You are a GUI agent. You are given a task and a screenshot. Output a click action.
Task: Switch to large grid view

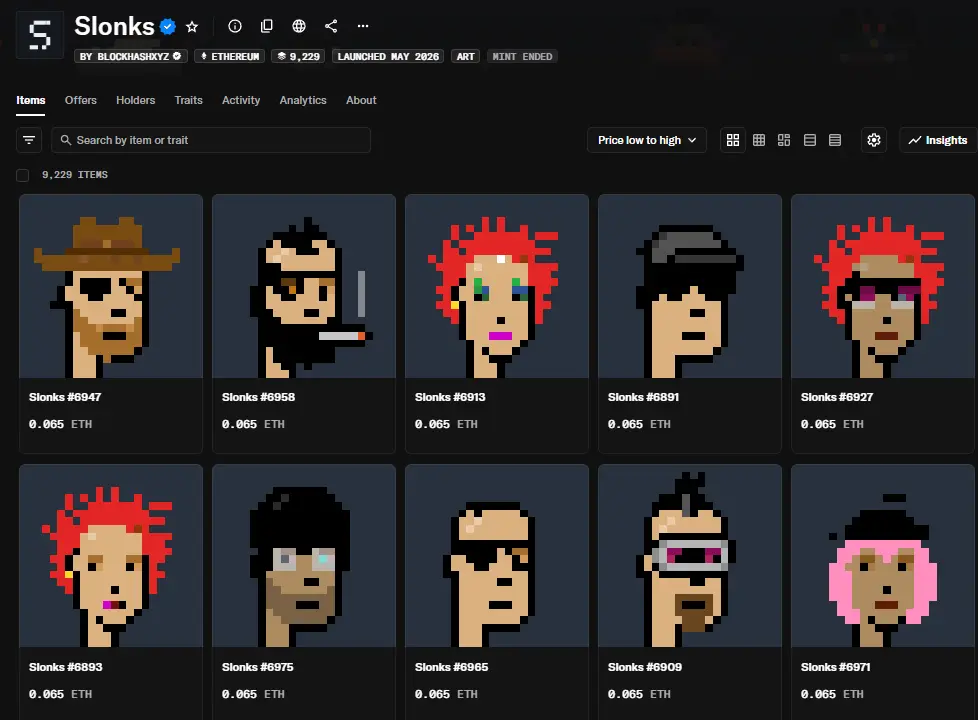tap(733, 140)
